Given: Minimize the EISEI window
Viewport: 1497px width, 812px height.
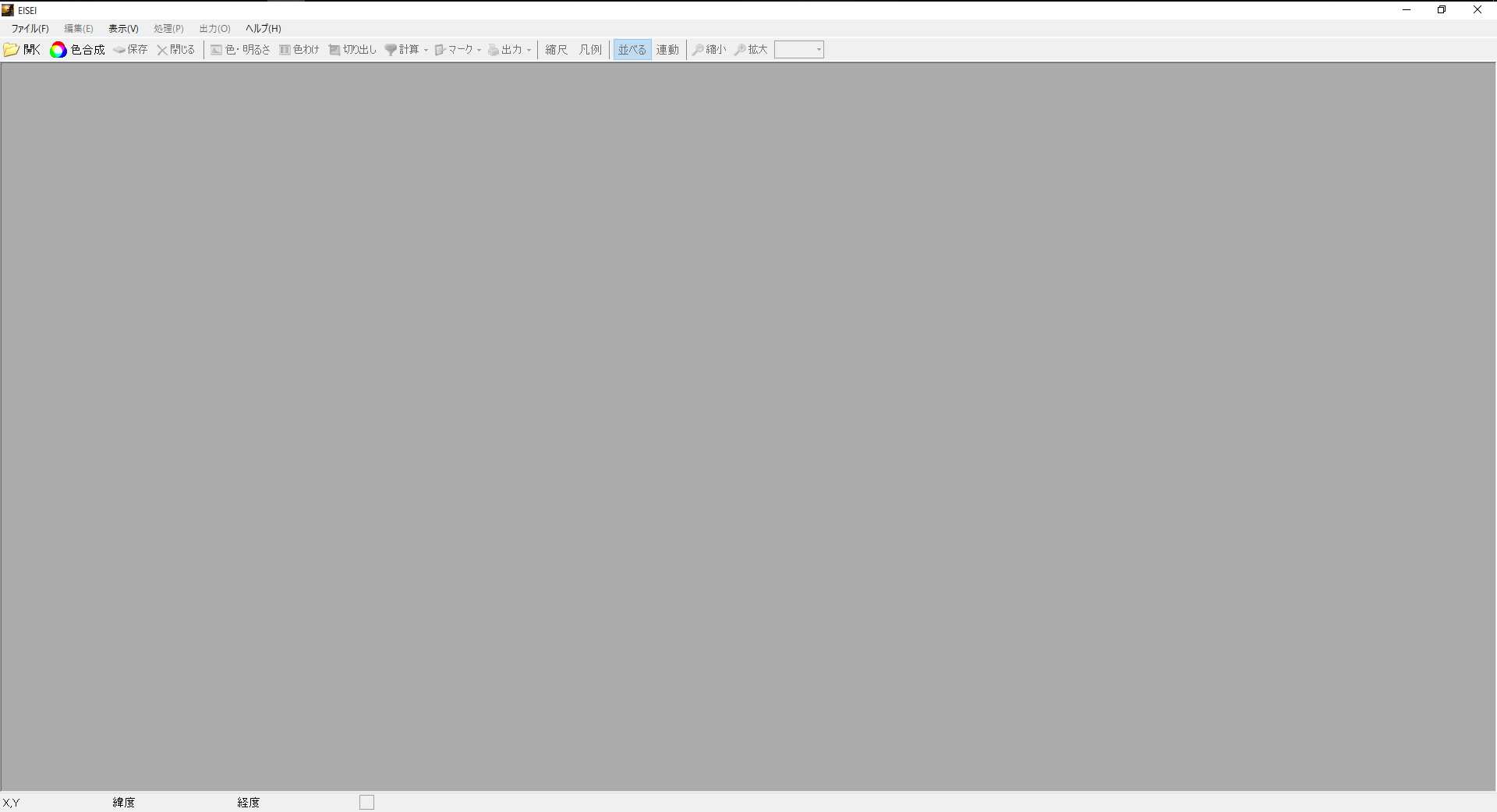Looking at the screenshot, I should (x=1407, y=10).
